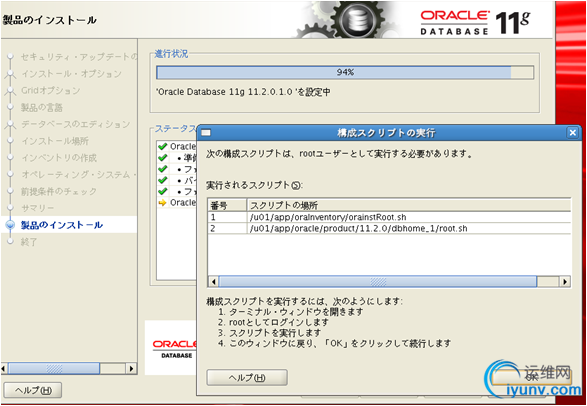Click the ヘルプ button in the installer window
This screenshot has height=406, width=587.
tap(33, 390)
